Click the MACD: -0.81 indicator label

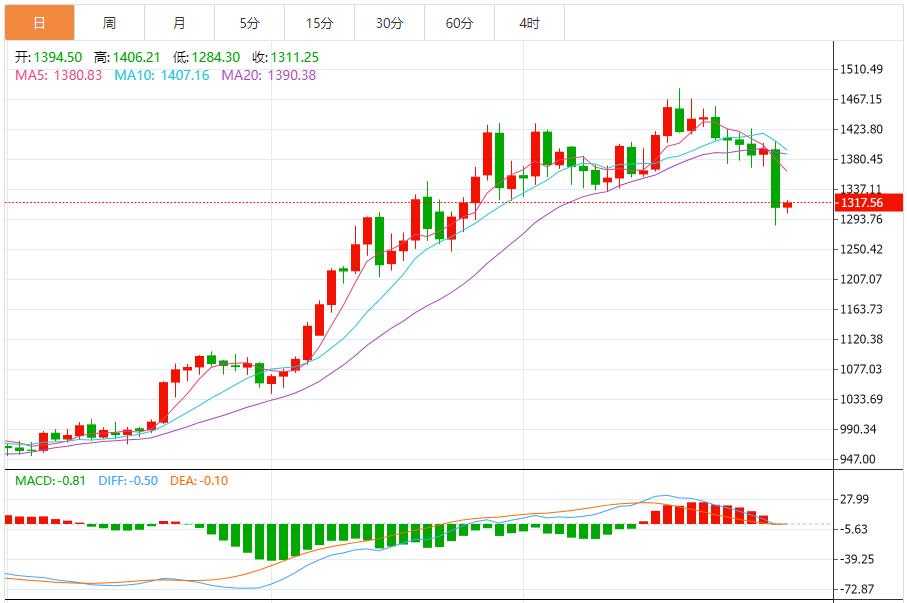pyautogui.click(x=50, y=481)
